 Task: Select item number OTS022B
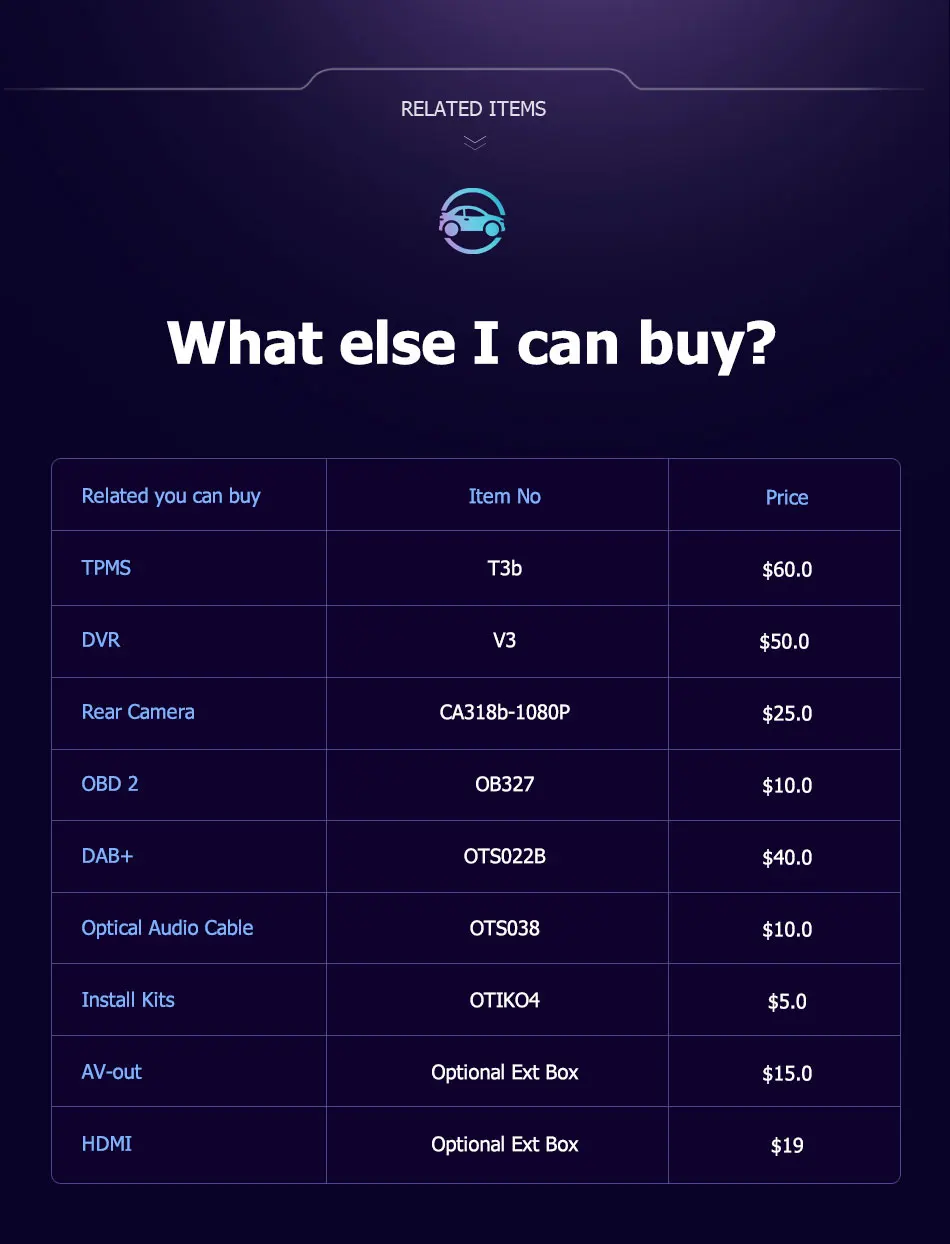point(505,857)
